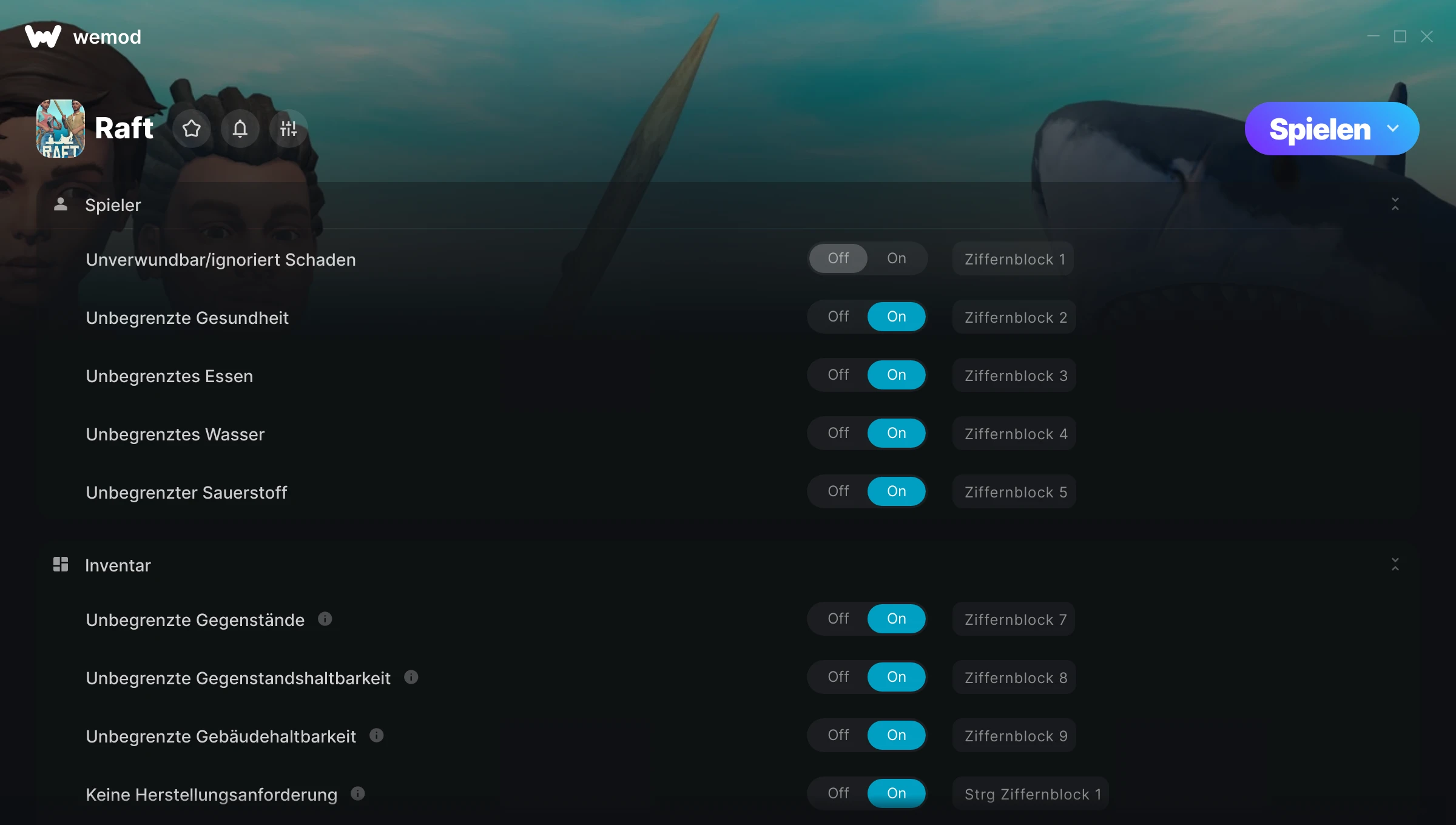Select the Spieler category header

113,205
